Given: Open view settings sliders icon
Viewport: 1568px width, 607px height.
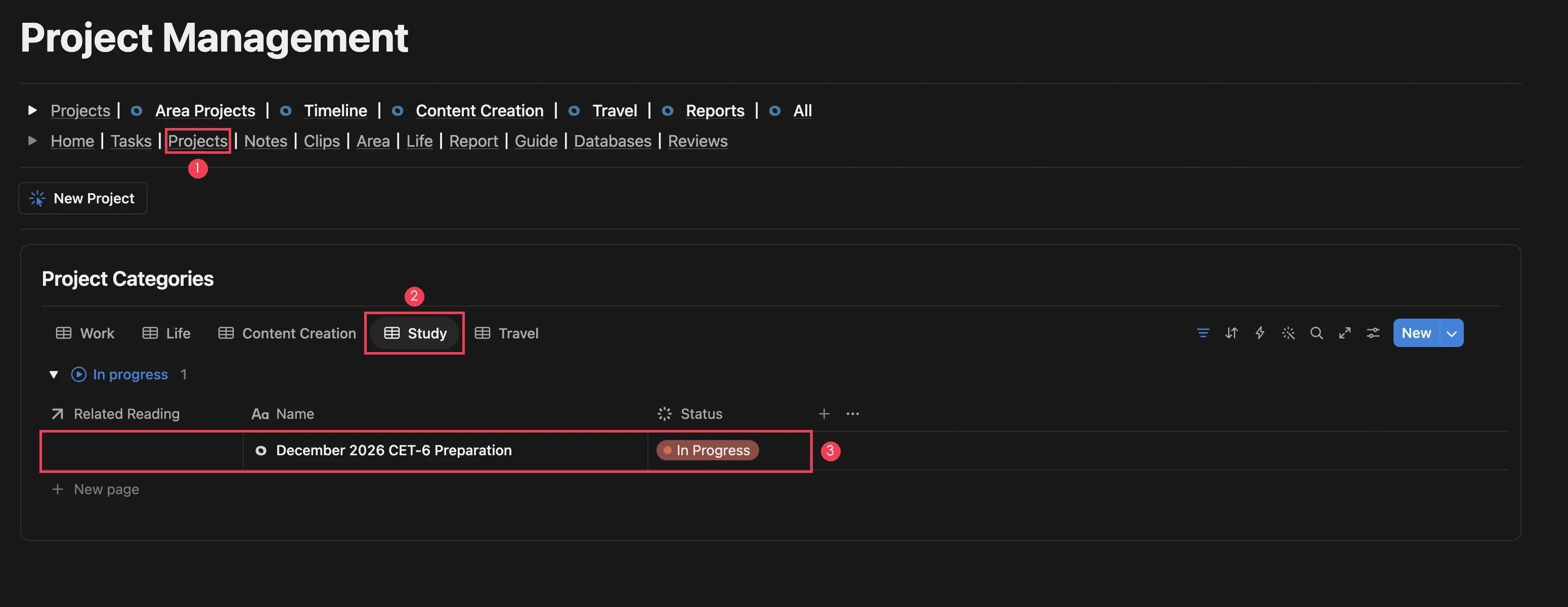Looking at the screenshot, I should coord(1373,333).
